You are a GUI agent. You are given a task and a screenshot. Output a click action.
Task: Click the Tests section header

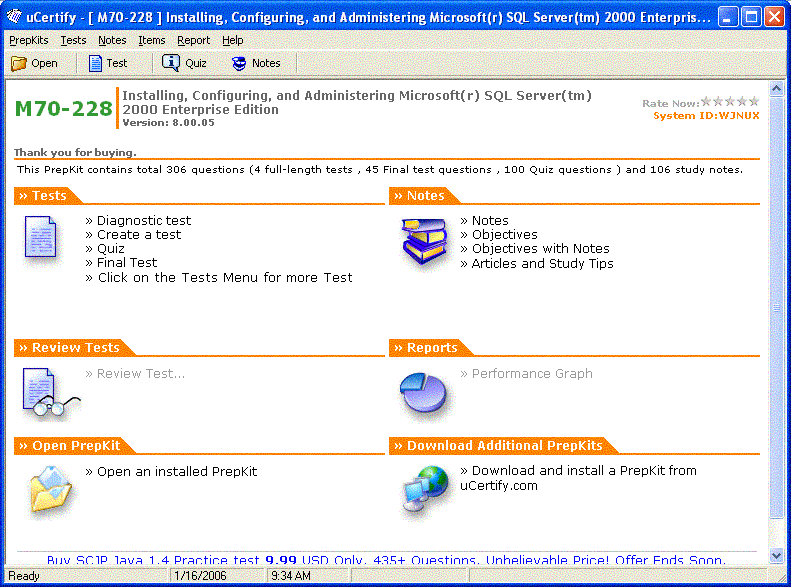coord(48,196)
